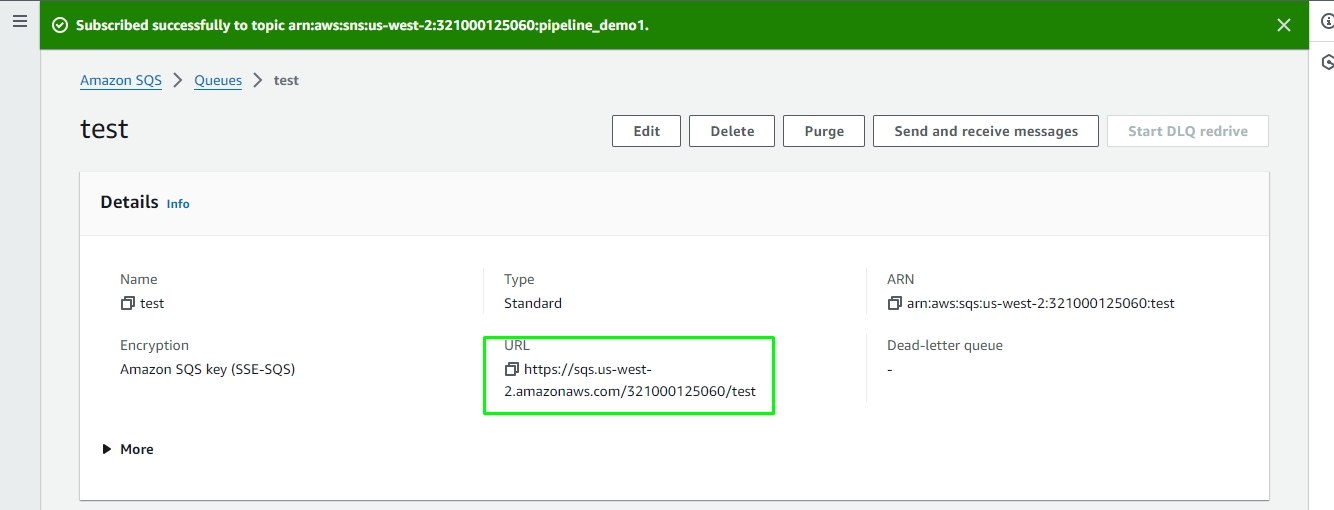Click the test breadcrumb item

tap(286, 80)
